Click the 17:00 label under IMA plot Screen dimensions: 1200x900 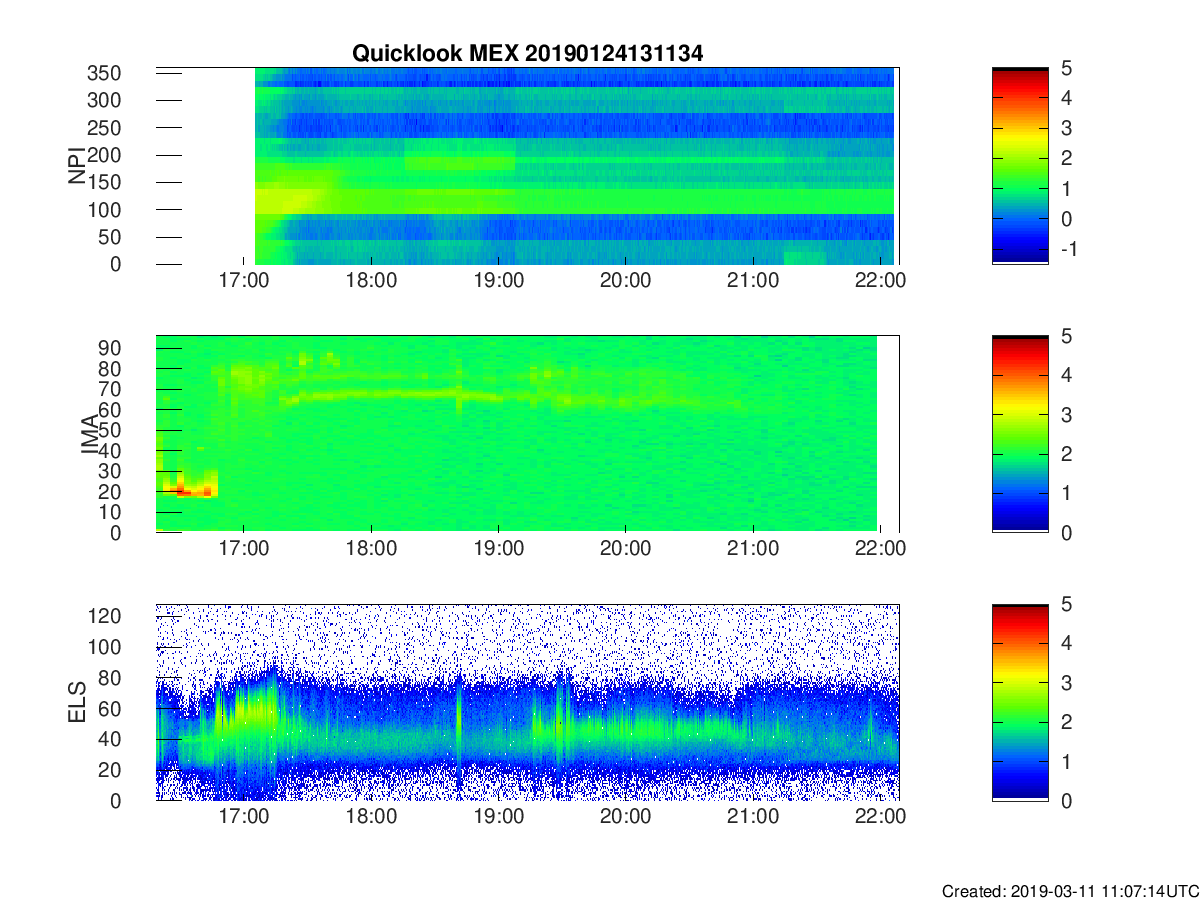244,550
